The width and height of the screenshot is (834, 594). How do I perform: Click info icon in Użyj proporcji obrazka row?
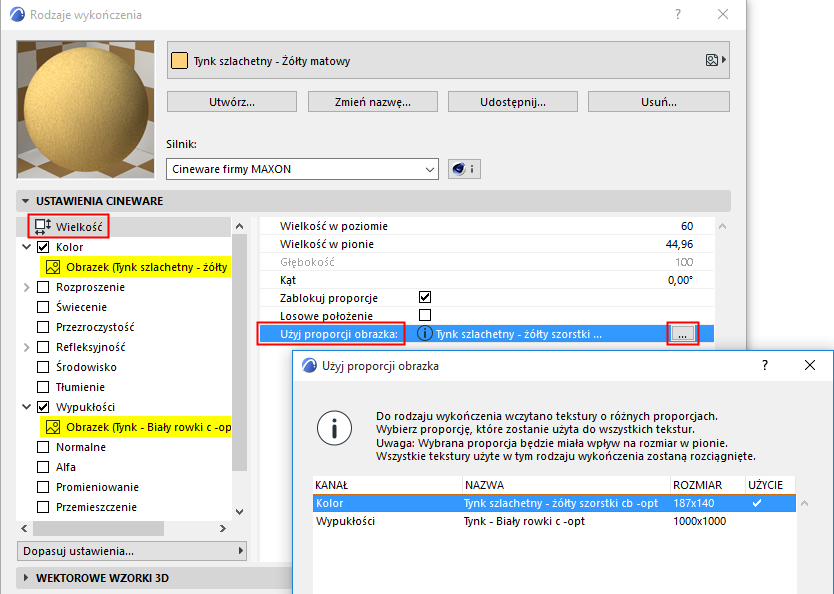point(424,334)
